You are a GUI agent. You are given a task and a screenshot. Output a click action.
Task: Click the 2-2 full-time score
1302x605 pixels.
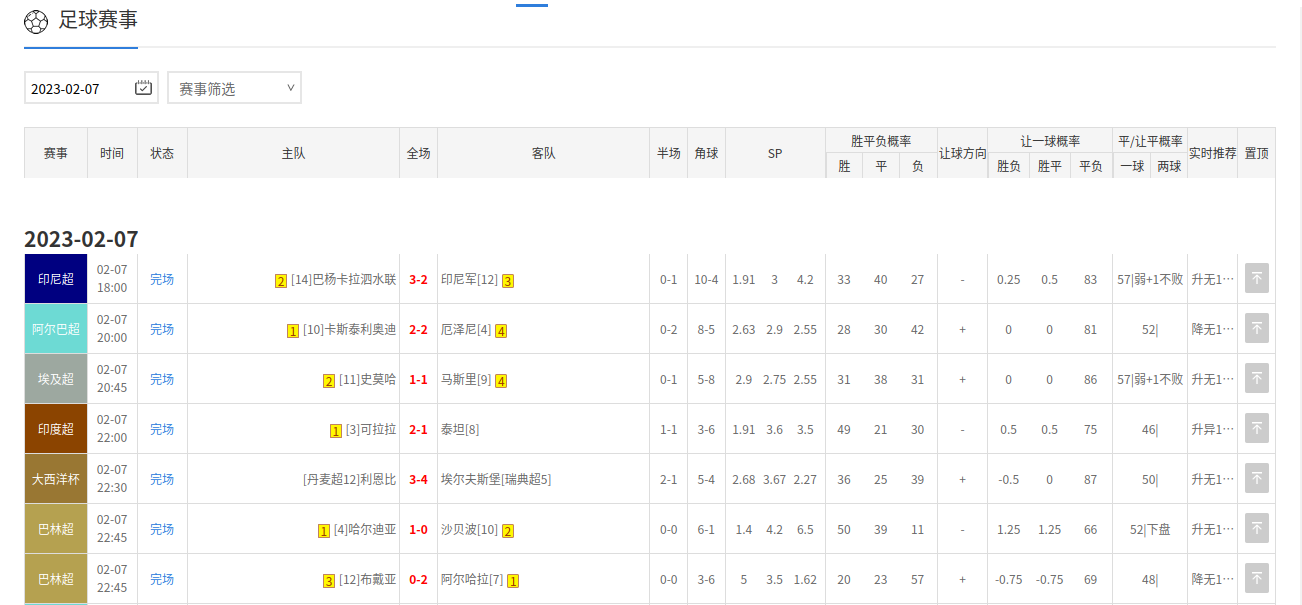coord(418,330)
